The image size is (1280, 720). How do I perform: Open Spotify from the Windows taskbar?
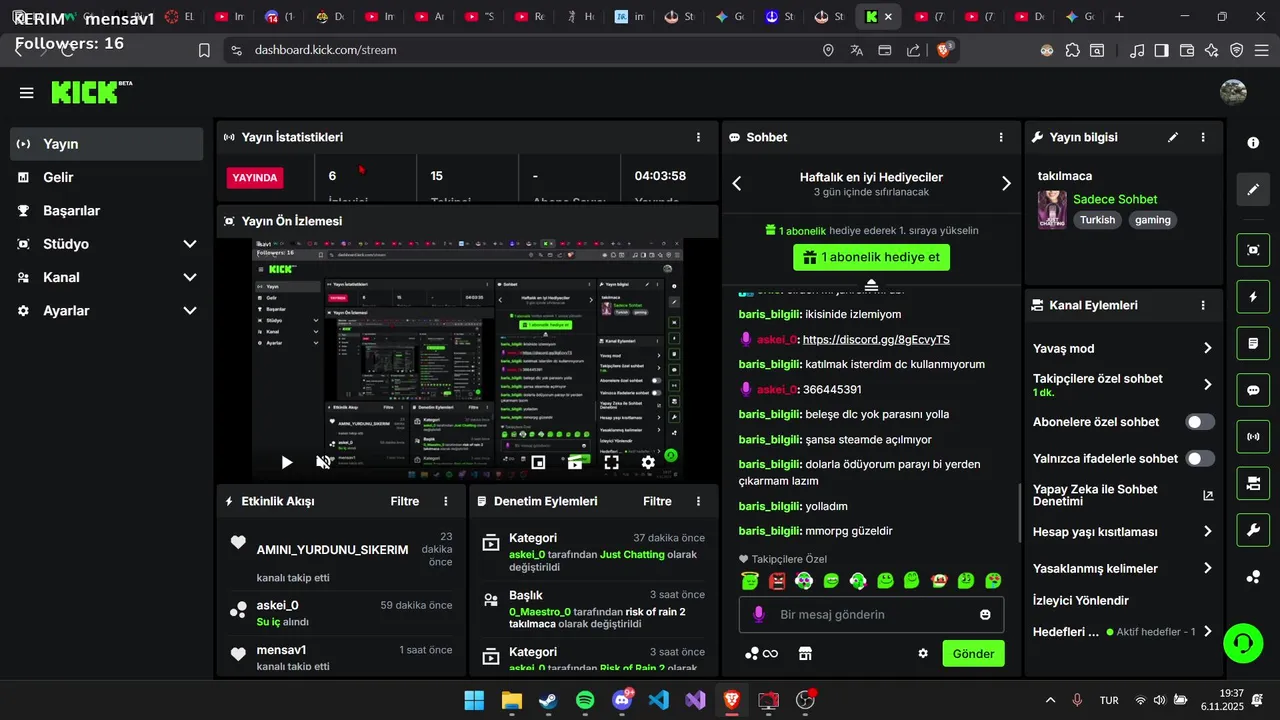pyautogui.click(x=585, y=700)
